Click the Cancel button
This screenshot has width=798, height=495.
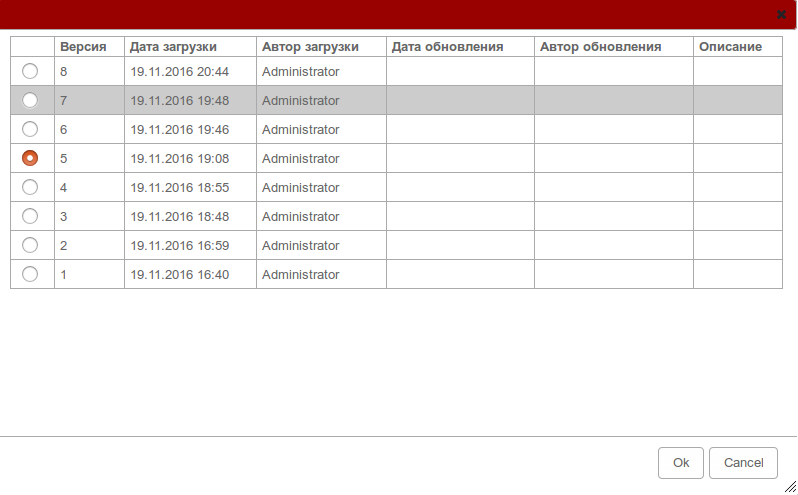coord(743,463)
